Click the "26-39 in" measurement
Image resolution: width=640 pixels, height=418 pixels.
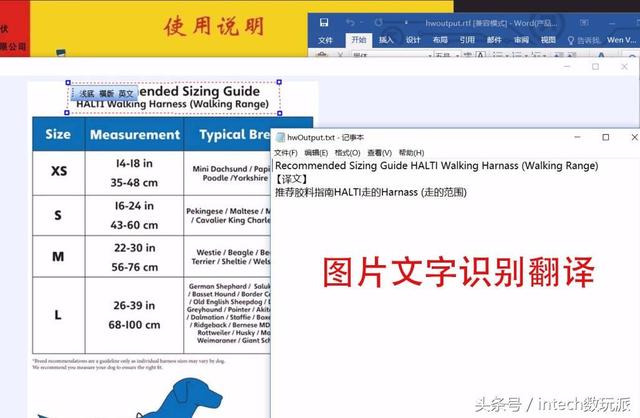(134, 305)
